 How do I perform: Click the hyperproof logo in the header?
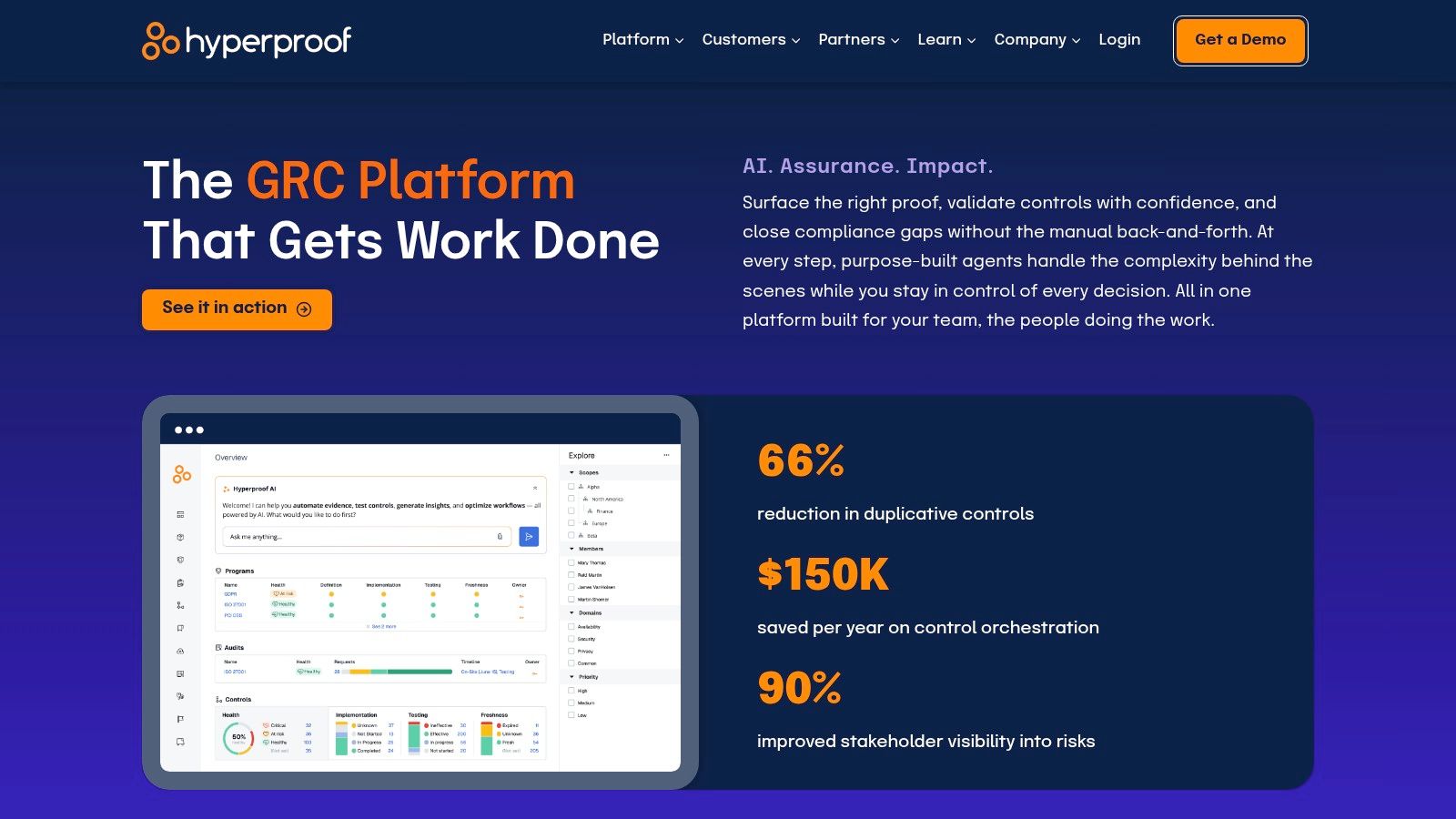pos(247,40)
